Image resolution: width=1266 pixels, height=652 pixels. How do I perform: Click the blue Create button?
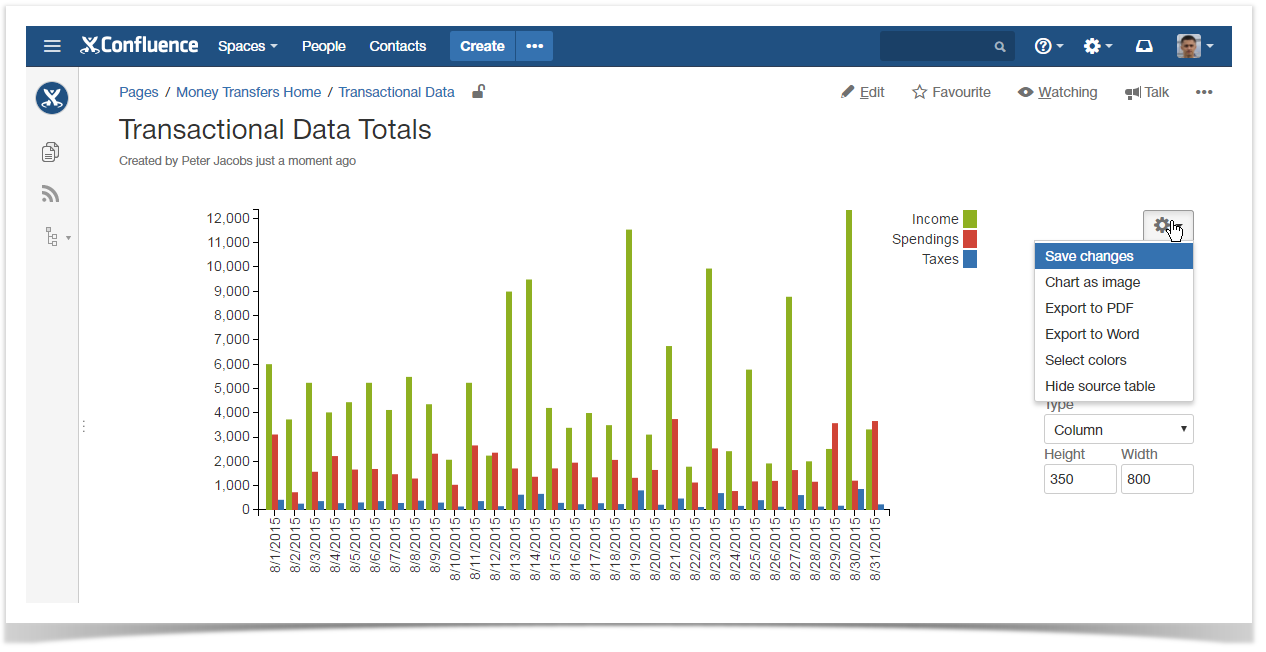click(x=482, y=46)
